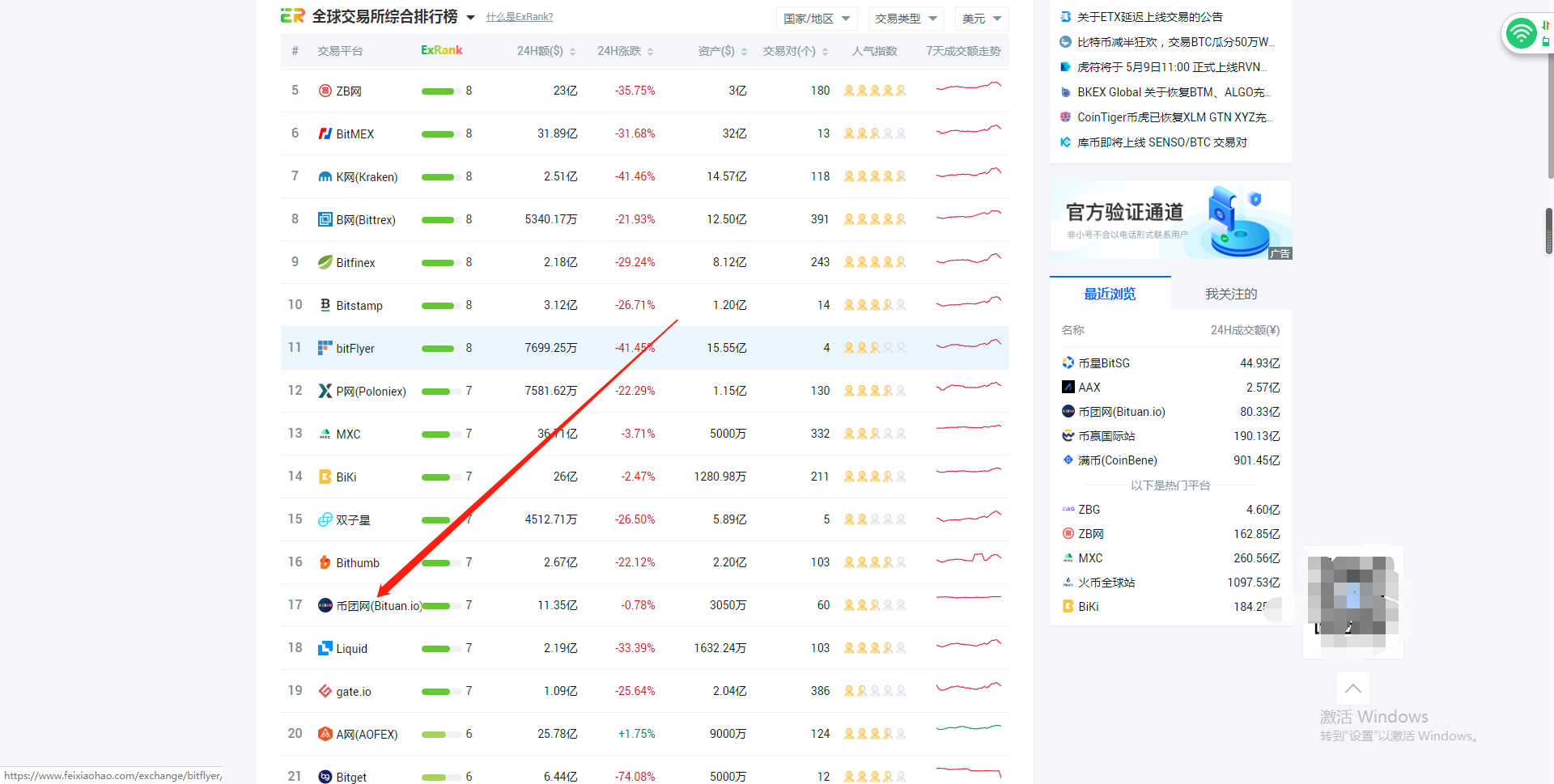The image size is (1554, 784).
Task: Click the -74.08% change value for Bitget
Action: 635,777
